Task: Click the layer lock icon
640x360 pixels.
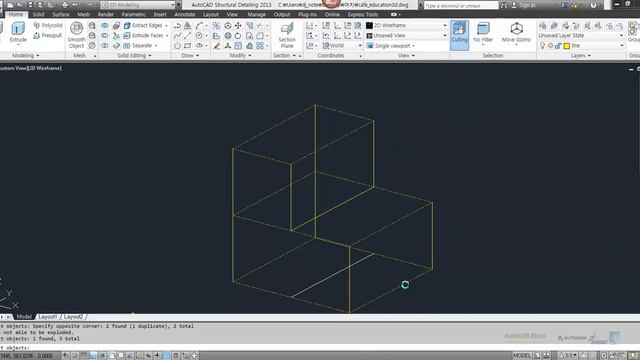Action: pos(558,46)
